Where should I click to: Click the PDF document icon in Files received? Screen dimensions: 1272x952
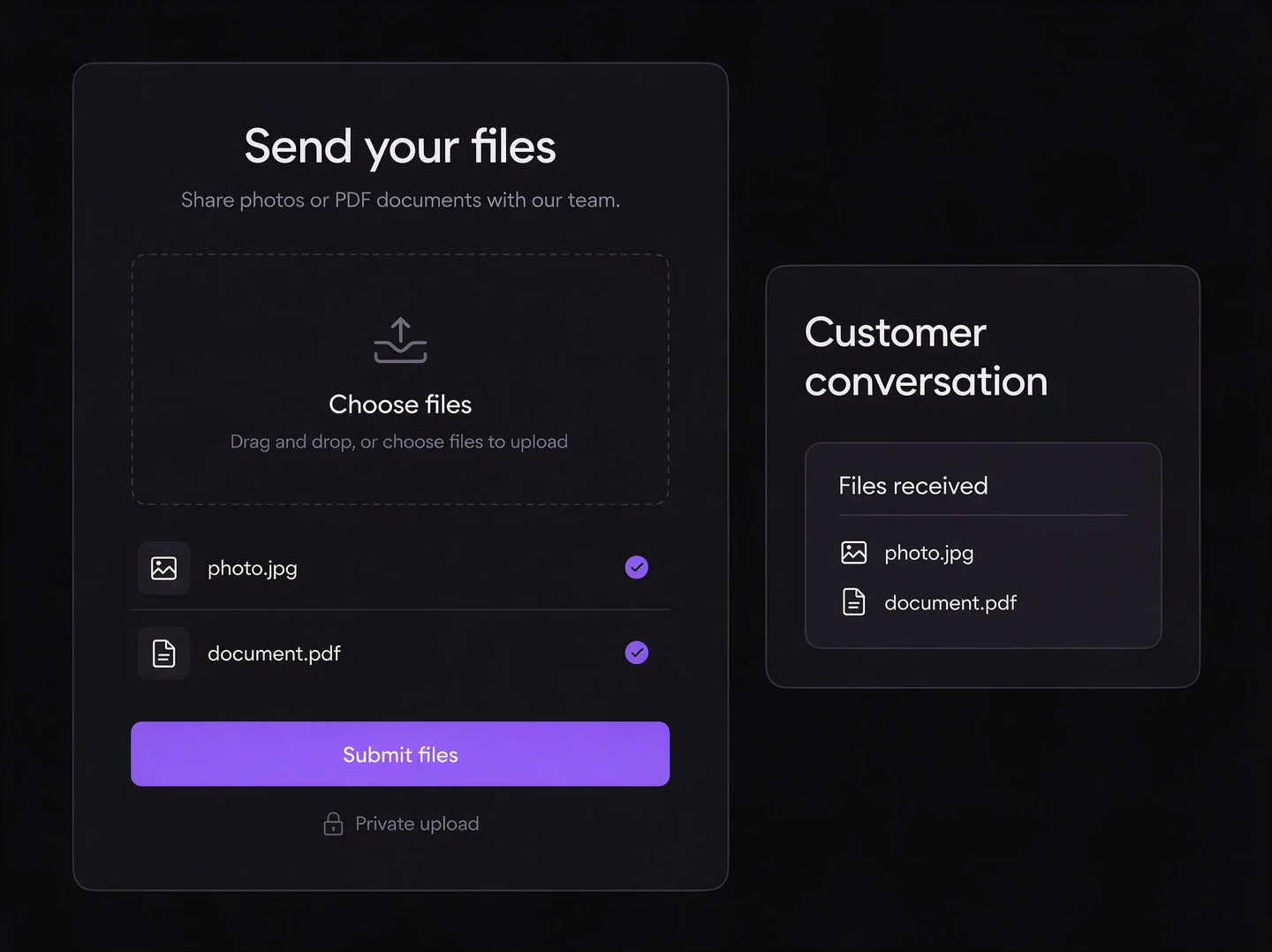[x=854, y=602]
